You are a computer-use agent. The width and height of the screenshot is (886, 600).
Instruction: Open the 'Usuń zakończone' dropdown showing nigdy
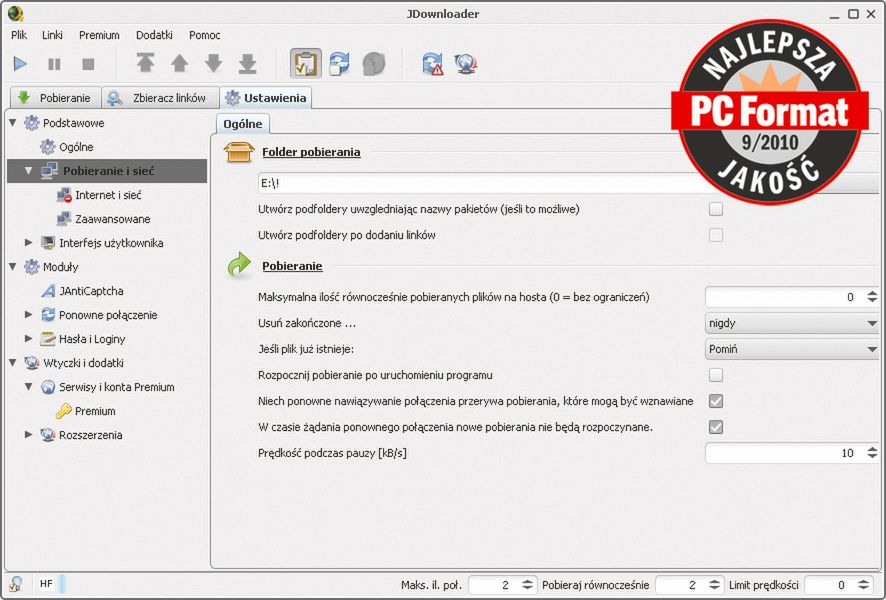792,323
